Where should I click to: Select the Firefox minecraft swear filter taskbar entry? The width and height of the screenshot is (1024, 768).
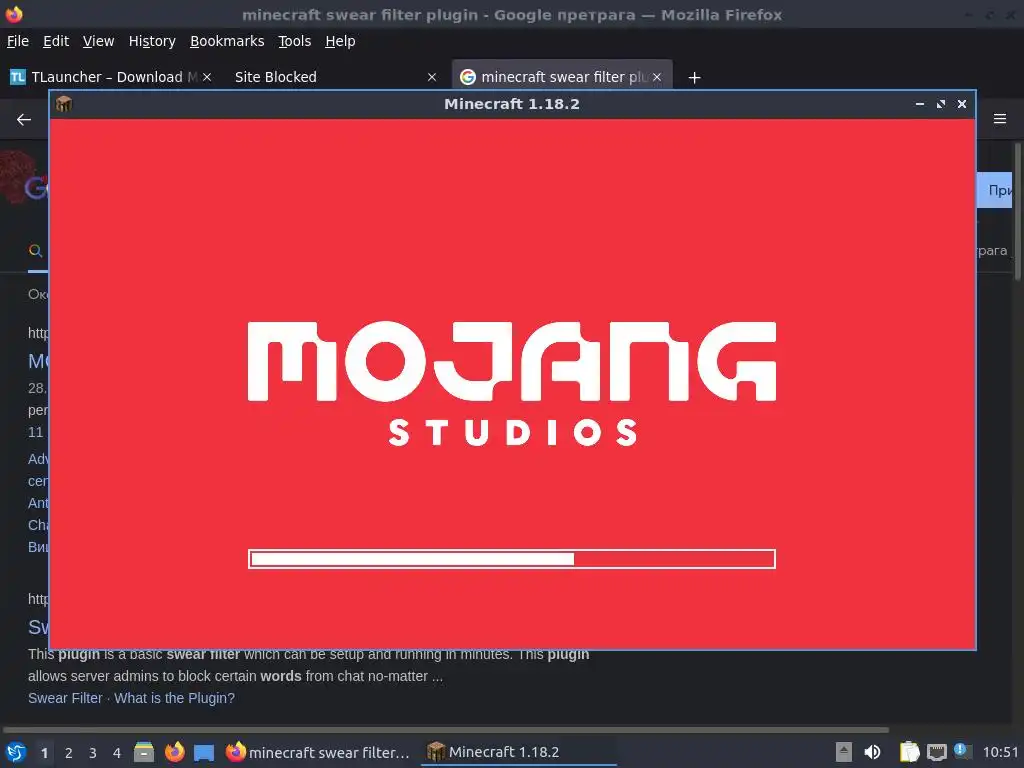click(319, 752)
